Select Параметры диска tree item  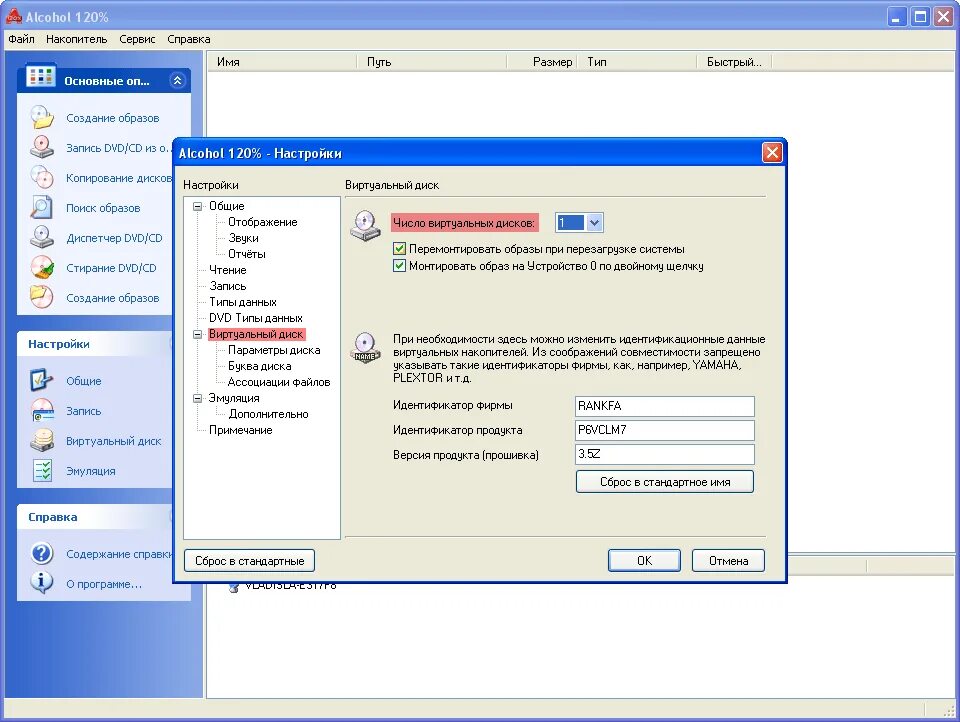coord(274,350)
